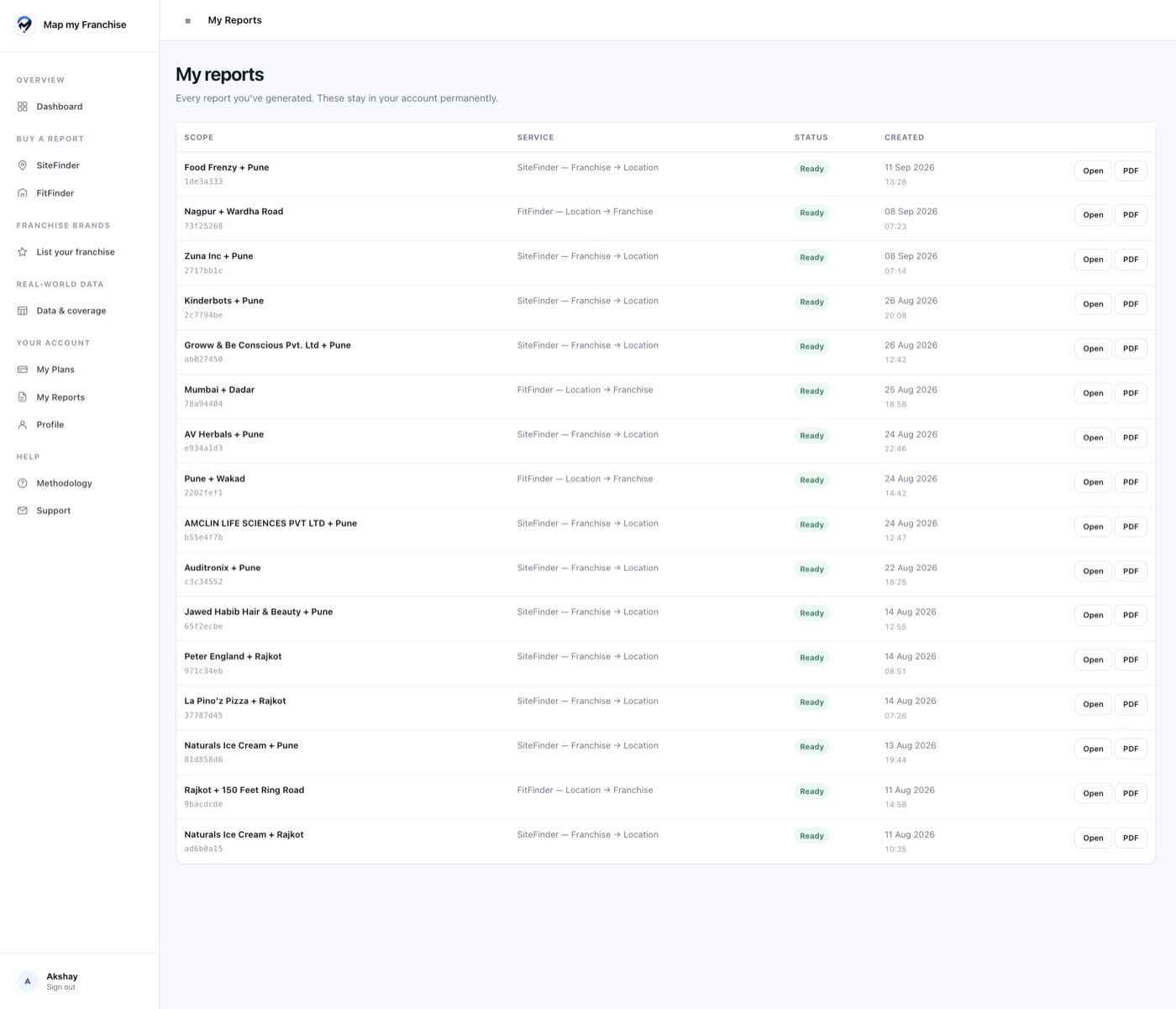Screen dimensions: 1176x1009
Task: Open the Naturals Ice Cream + Rajkot report
Action: click(1093, 838)
